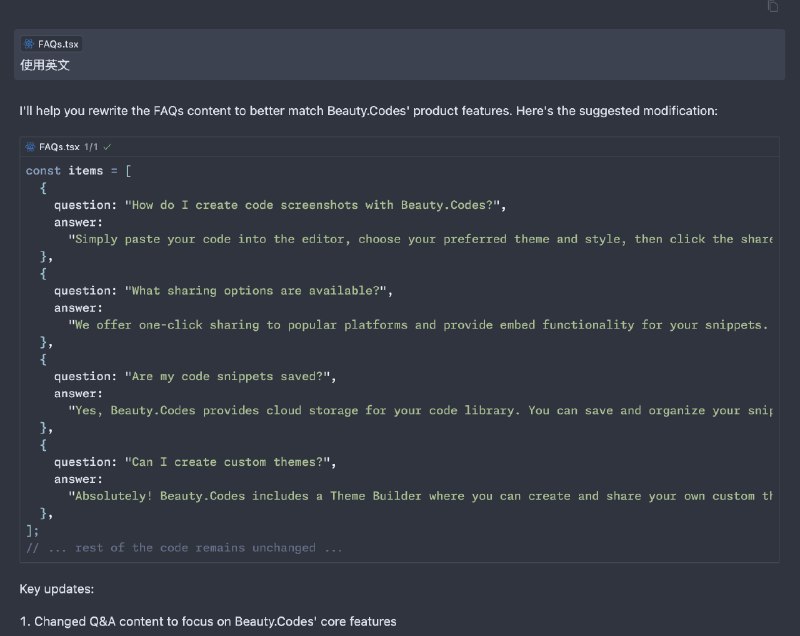Click the React logo icon on the FAQs.tsx attachment chip
The width and height of the screenshot is (800, 636).
[x=28, y=43]
